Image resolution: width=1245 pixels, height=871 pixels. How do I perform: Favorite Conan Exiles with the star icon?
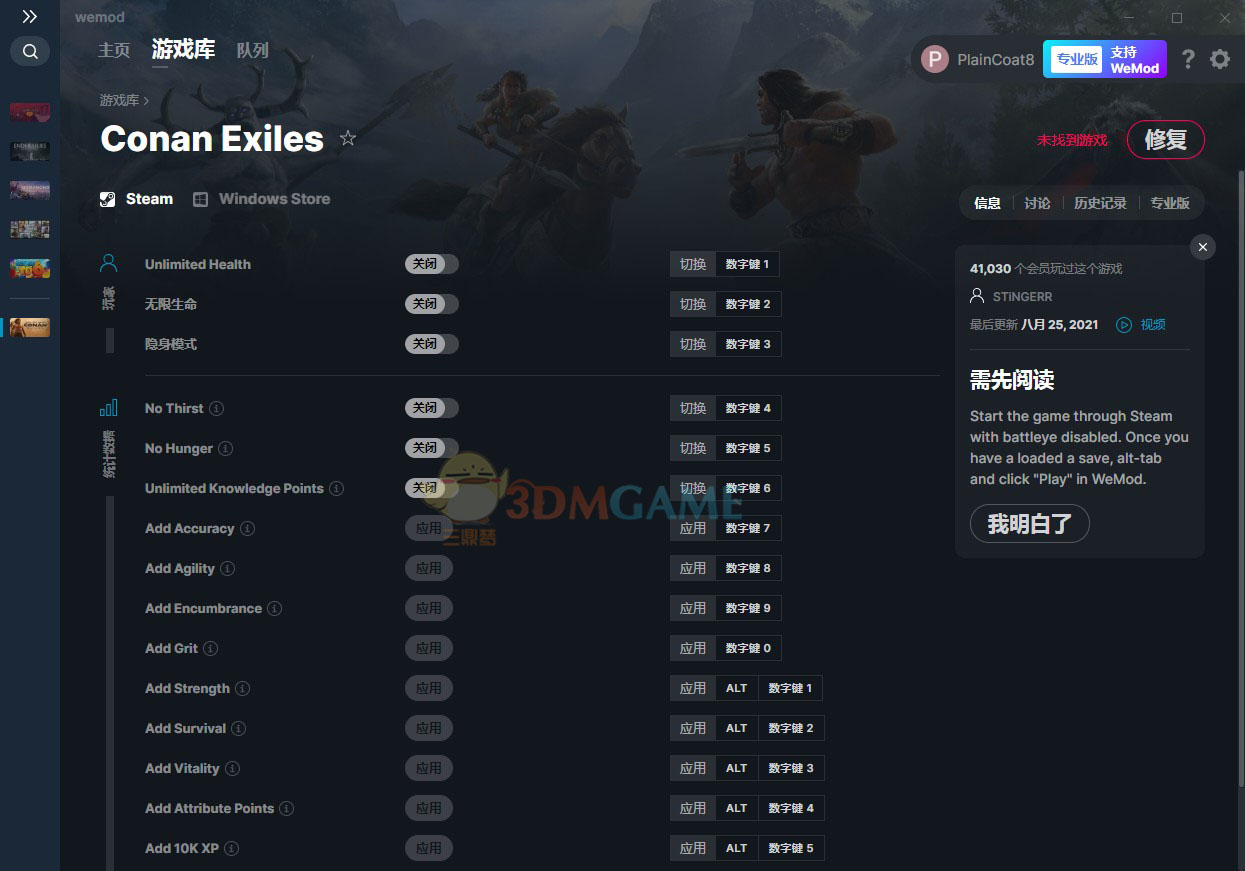[348, 138]
